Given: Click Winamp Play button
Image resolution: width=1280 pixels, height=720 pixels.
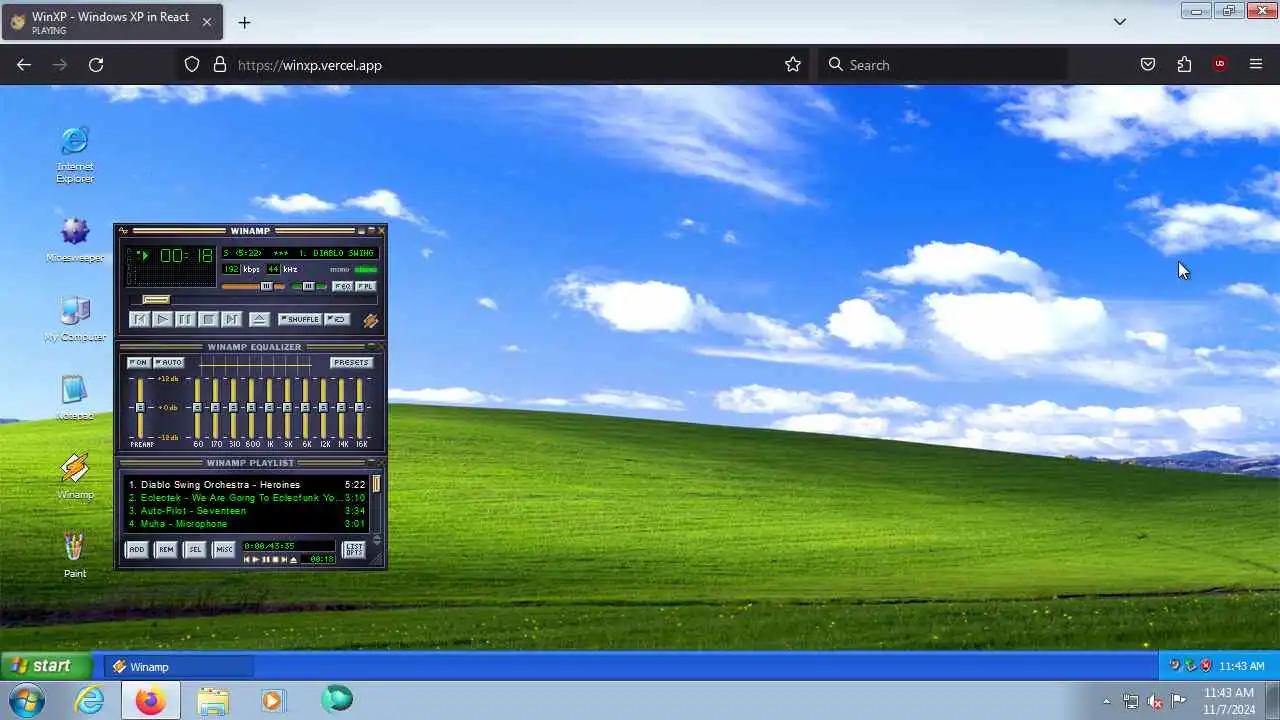Looking at the screenshot, I should tap(163, 319).
